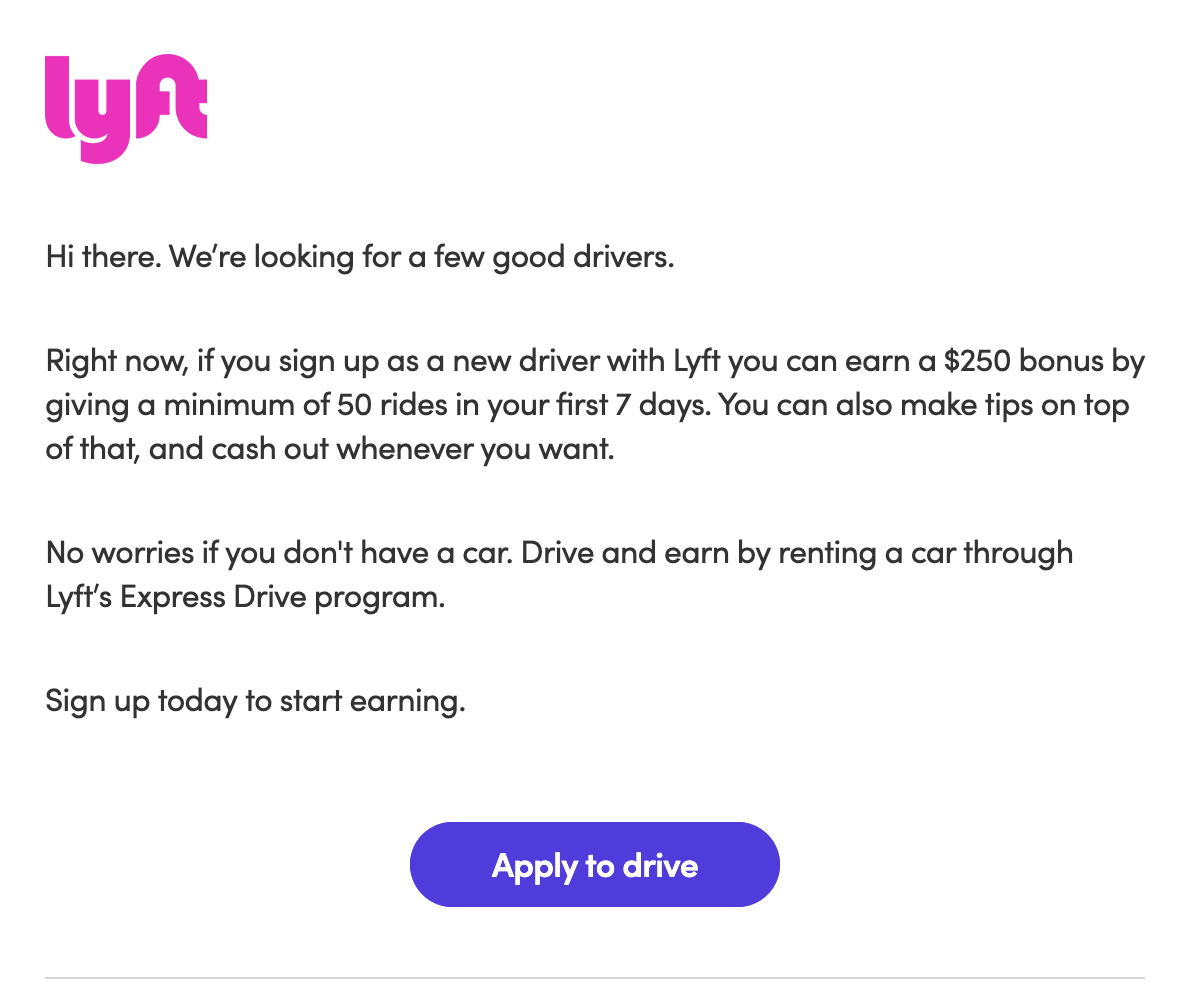This screenshot has height=1006, width=1194.
Task: Click the horizontal divider below the button
Action: point(595,978)
